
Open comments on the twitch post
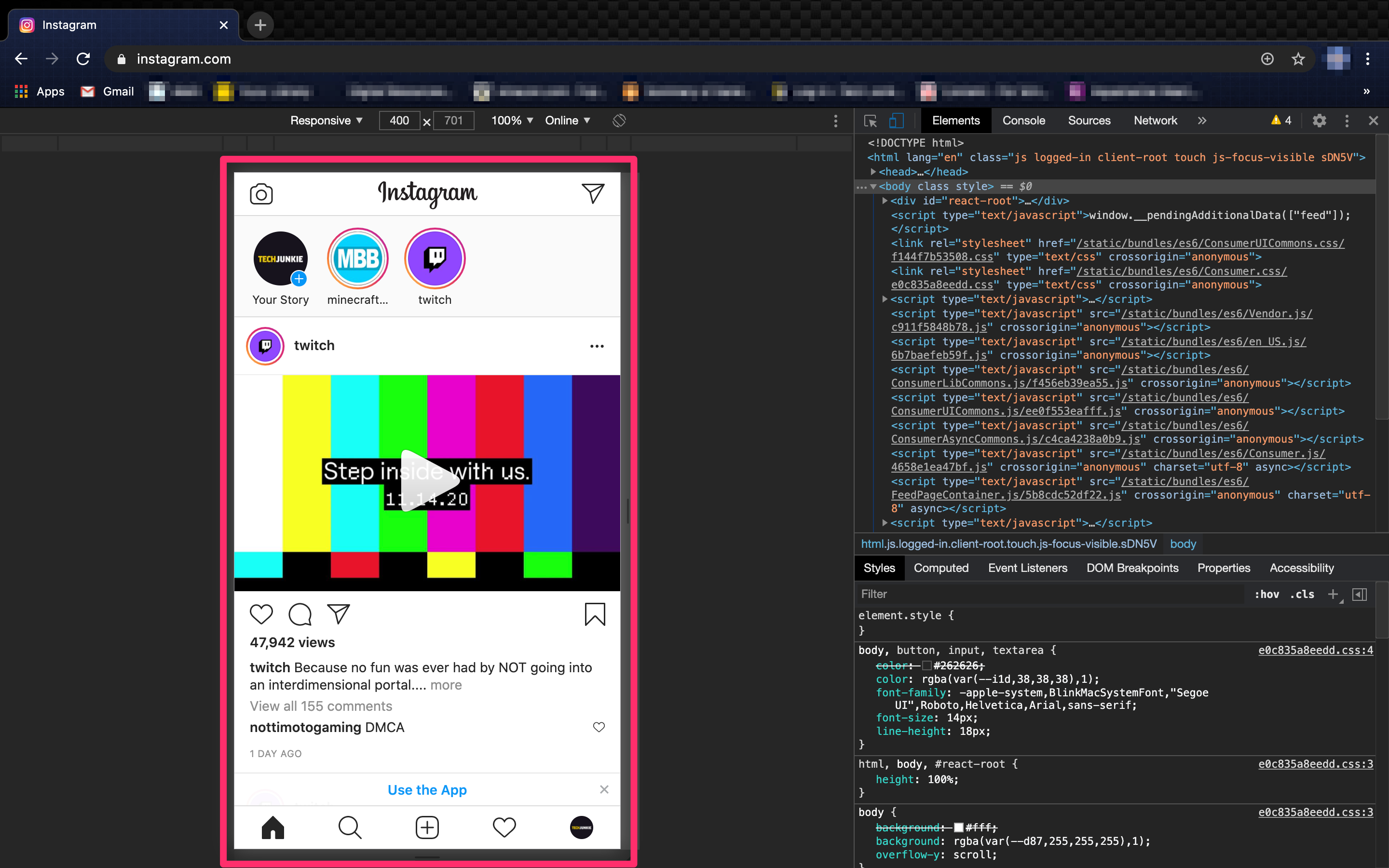(300, 614)
